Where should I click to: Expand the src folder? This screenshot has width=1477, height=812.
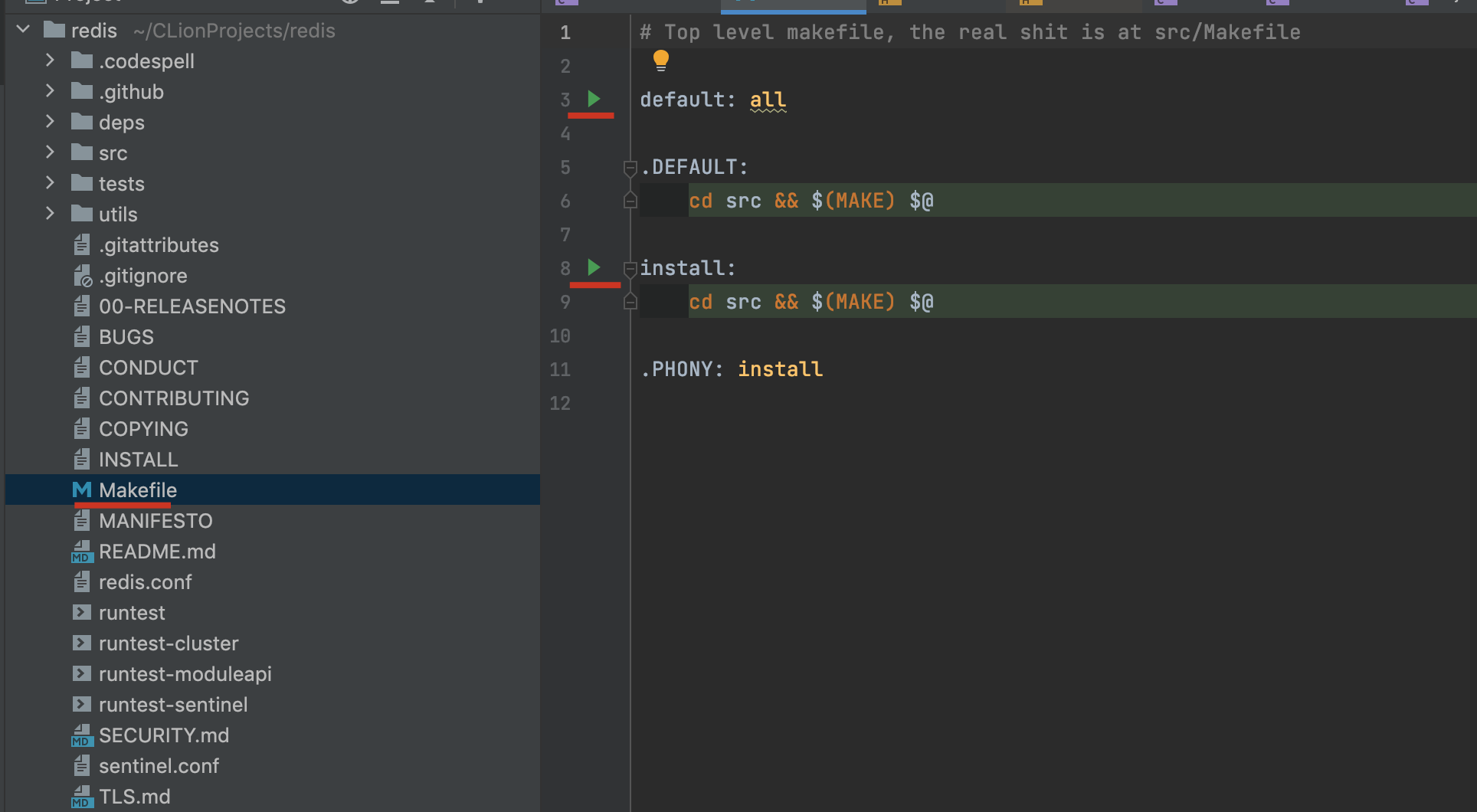coord(50,152)
